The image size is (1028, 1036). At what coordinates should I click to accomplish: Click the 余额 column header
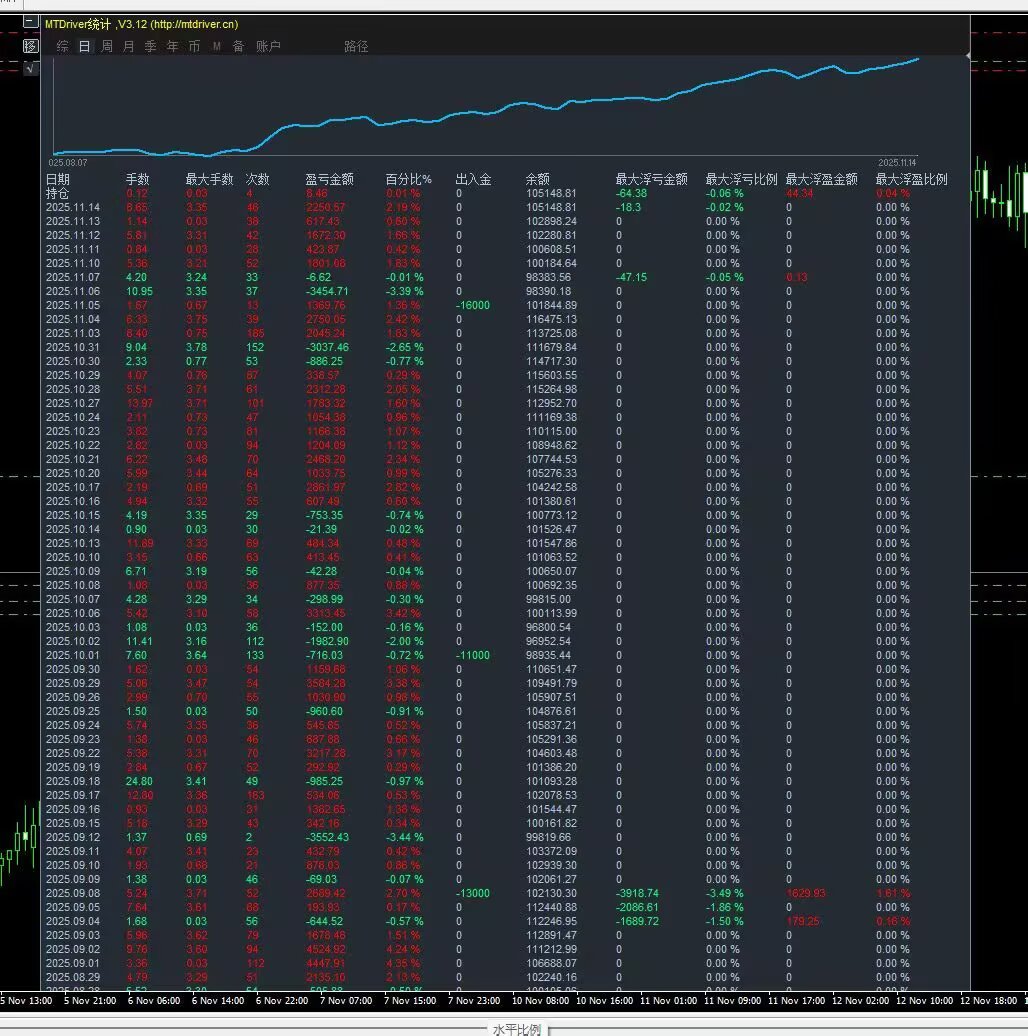coord(538,179)
